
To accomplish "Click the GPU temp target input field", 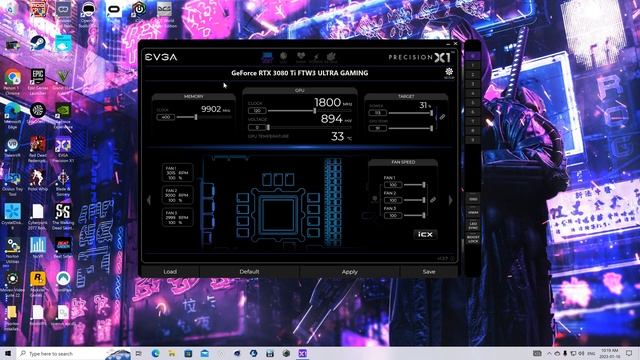I will (378, 128).
